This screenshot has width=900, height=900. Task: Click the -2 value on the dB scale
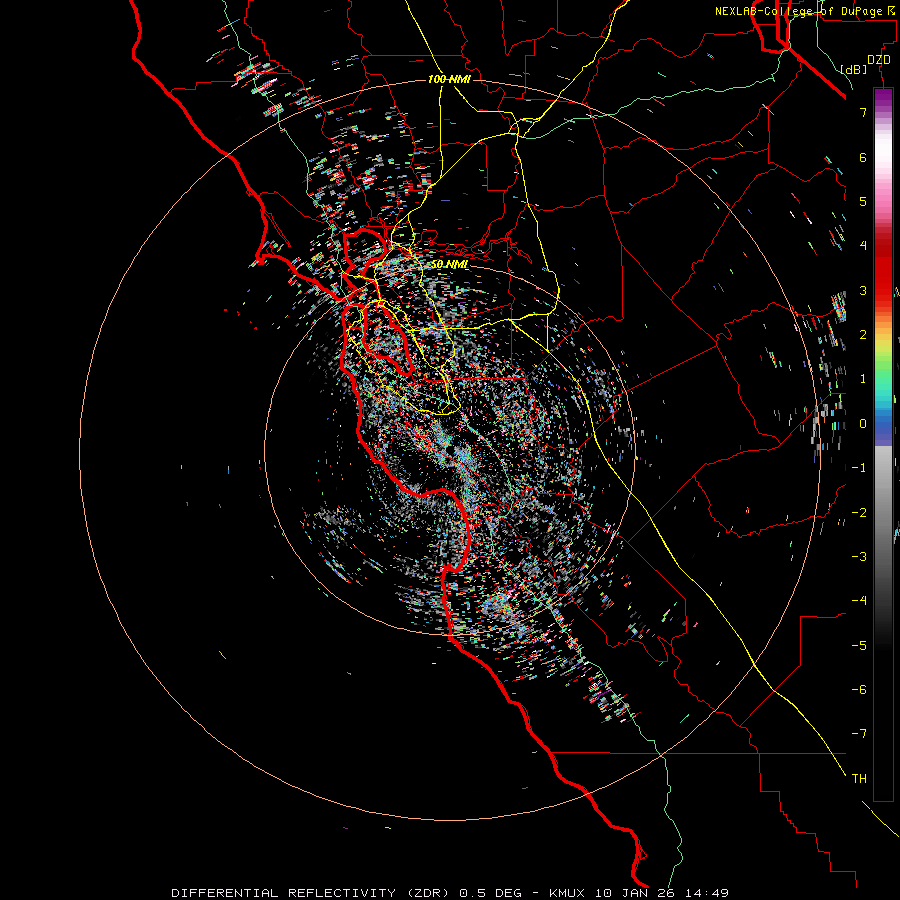click(x=859, y=513)
